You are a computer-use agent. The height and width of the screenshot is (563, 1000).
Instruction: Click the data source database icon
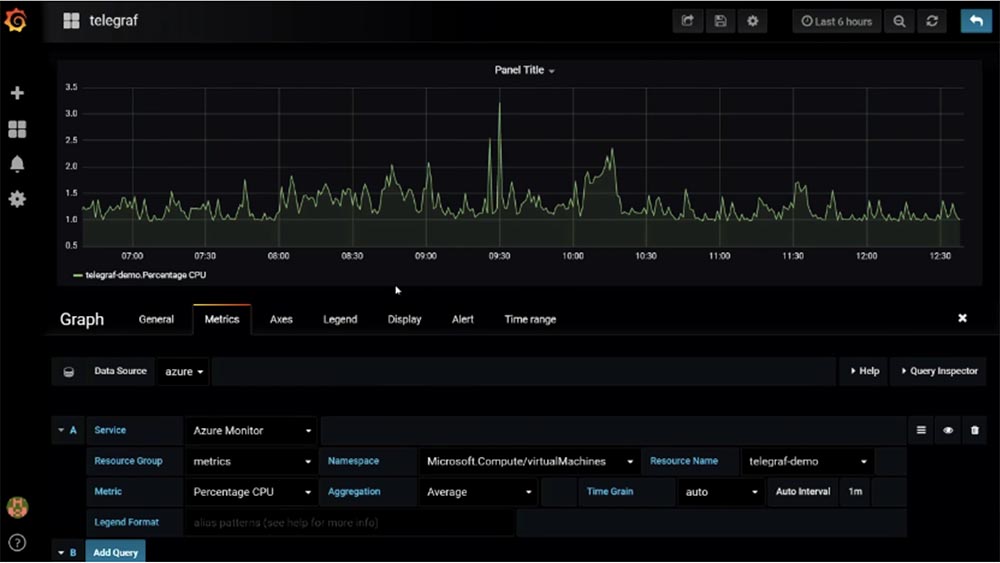click(69, 372)
